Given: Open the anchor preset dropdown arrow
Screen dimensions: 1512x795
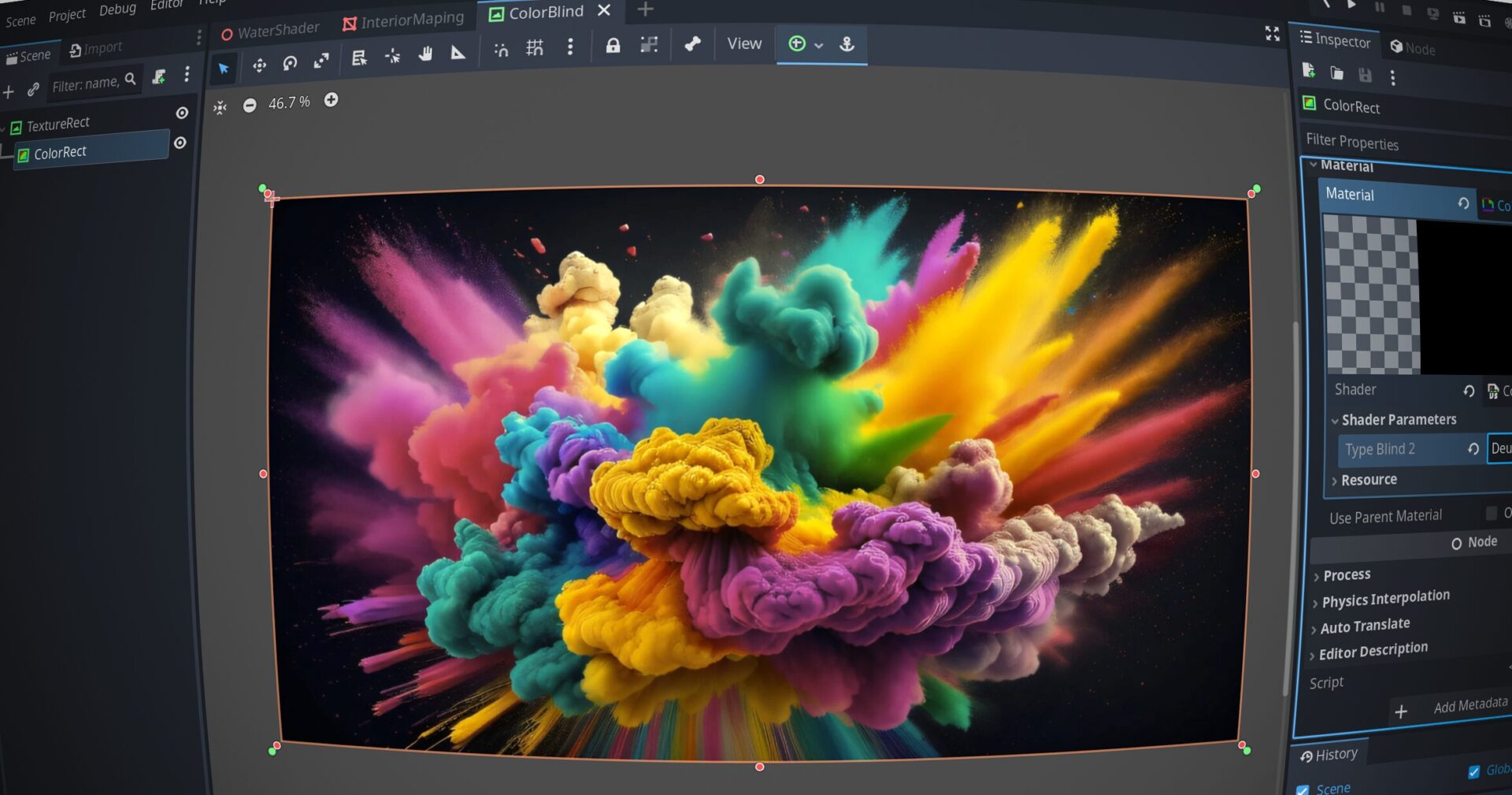Looking at the screenshot, I should 819,45.
